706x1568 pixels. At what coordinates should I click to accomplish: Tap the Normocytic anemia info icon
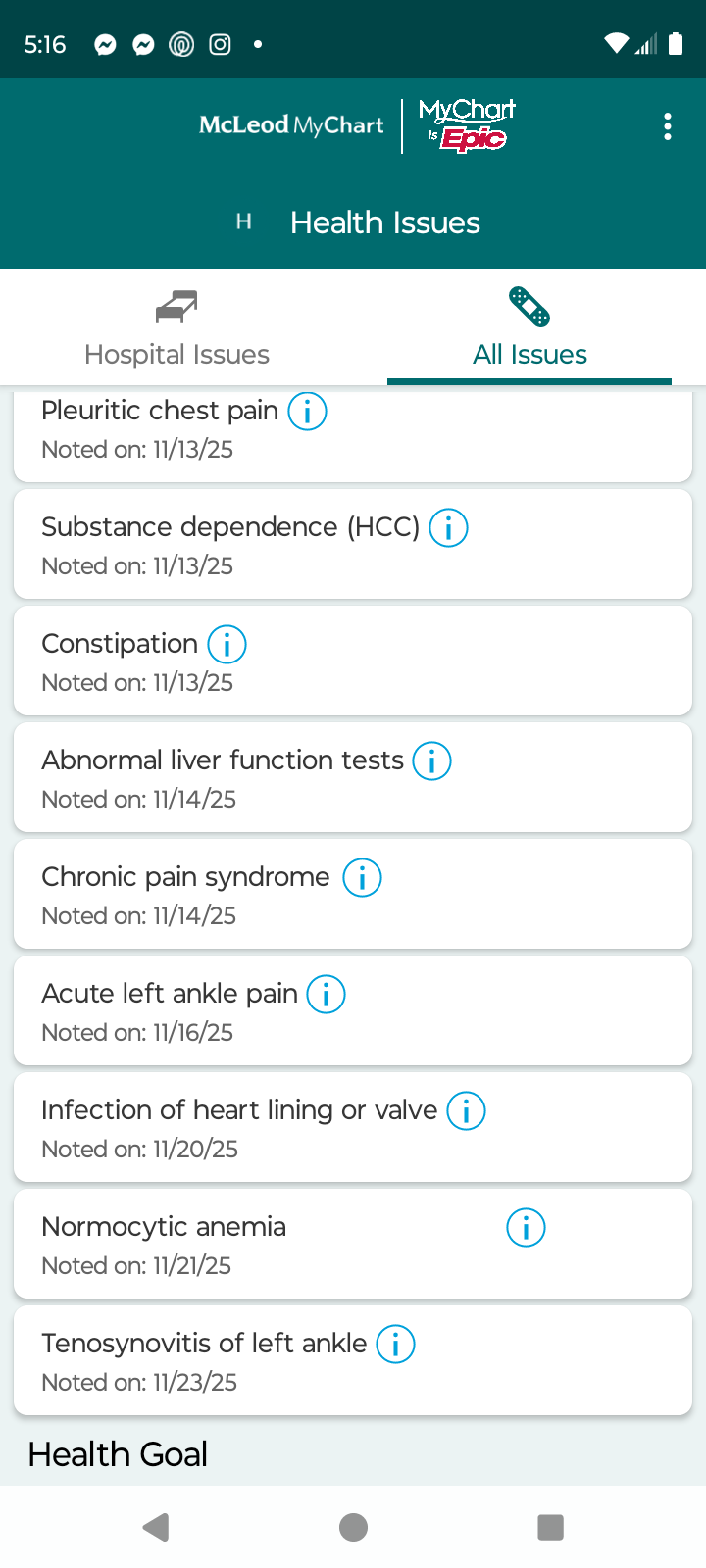click(x=526, y=1228)
